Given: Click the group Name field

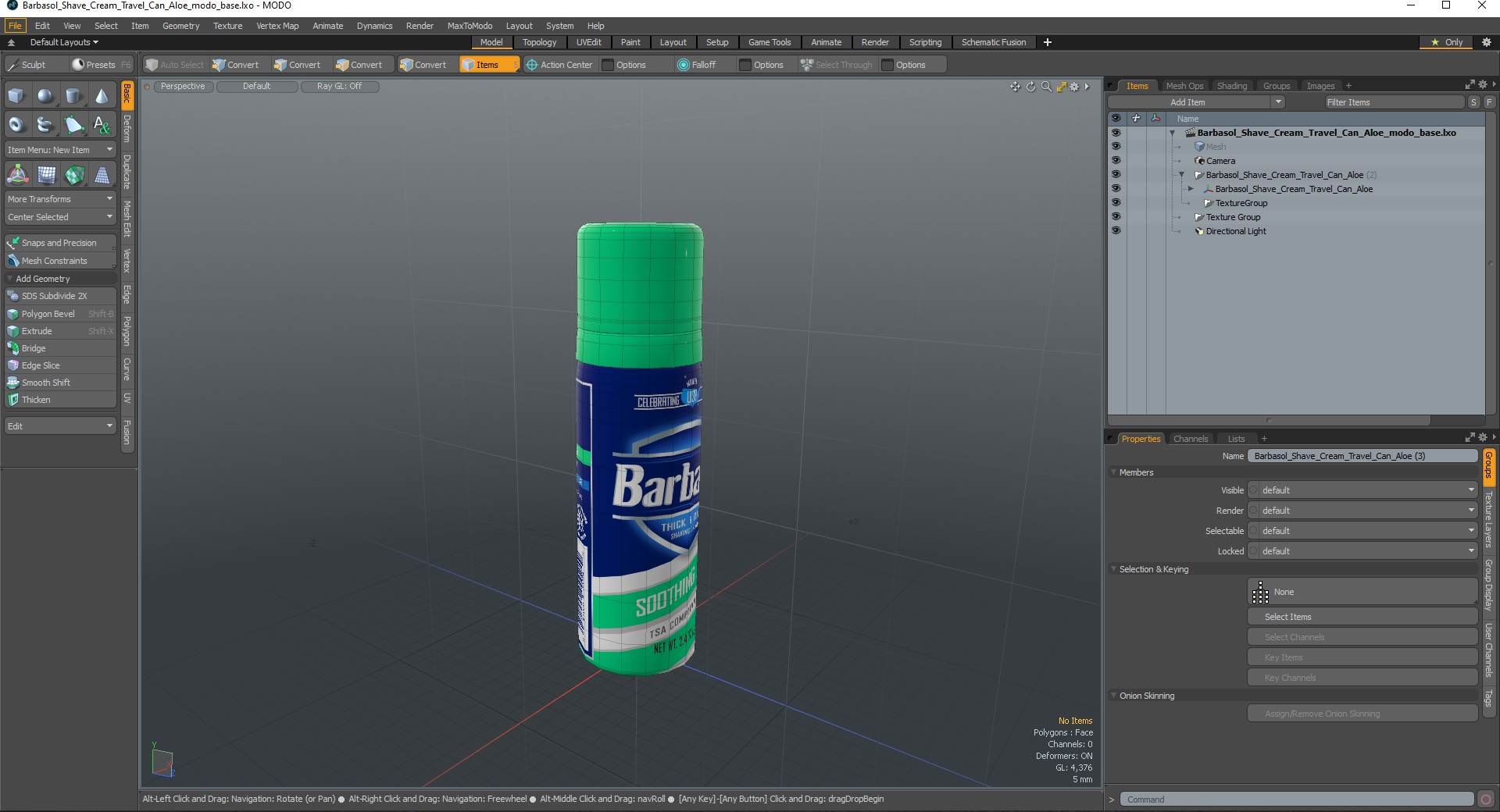Looking at the screenshot, I should click(1362, 456).
